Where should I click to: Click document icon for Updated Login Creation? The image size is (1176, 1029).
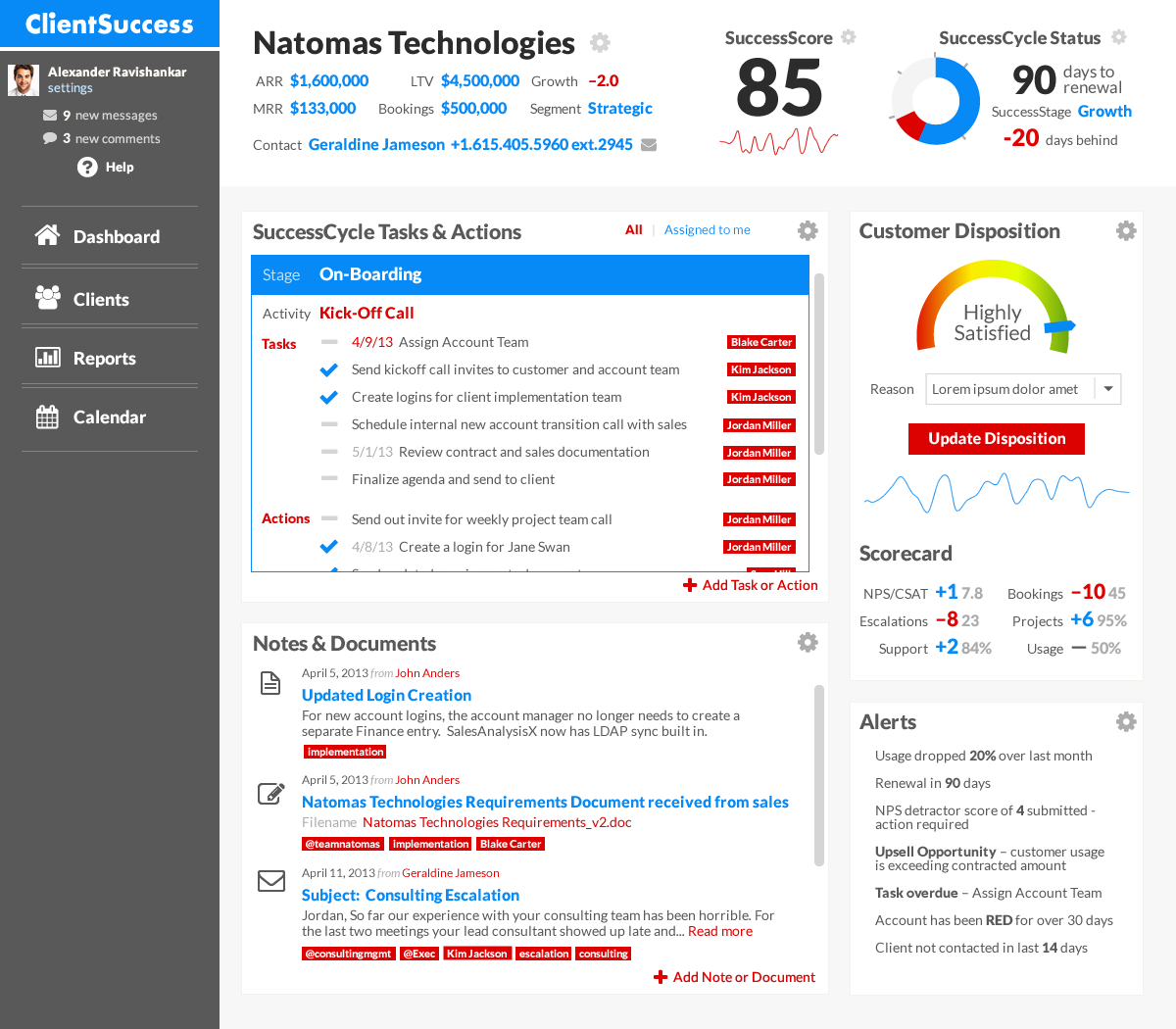[x=270, y=683]
